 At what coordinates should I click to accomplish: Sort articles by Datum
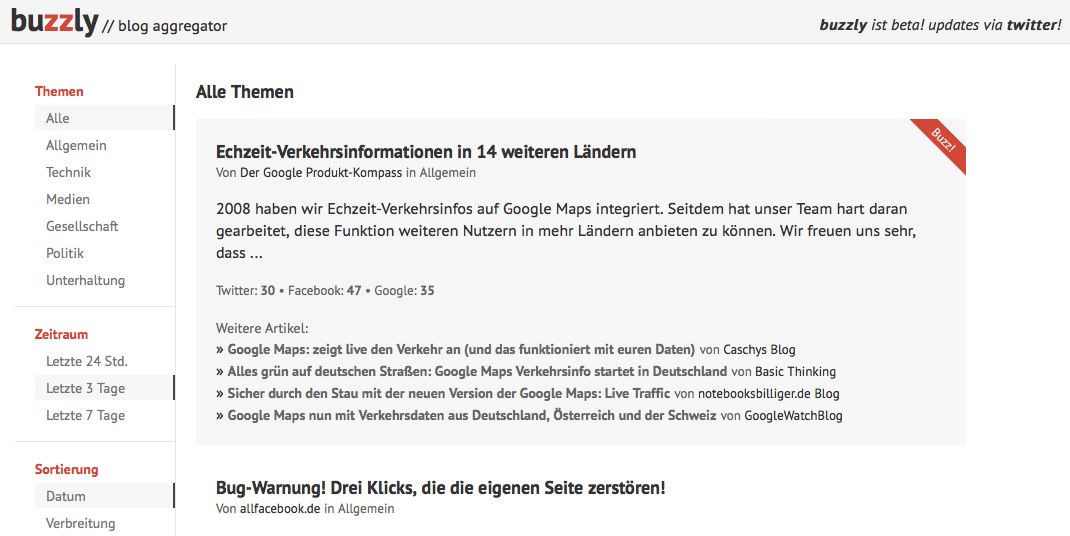(x=104, y=496)
